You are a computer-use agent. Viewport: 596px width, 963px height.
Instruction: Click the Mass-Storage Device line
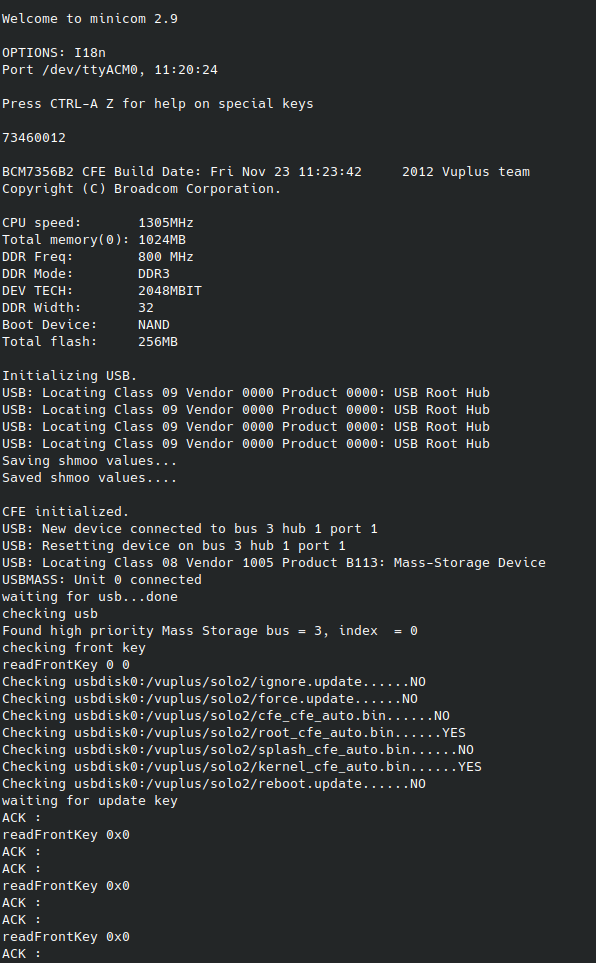pos(273,563)
